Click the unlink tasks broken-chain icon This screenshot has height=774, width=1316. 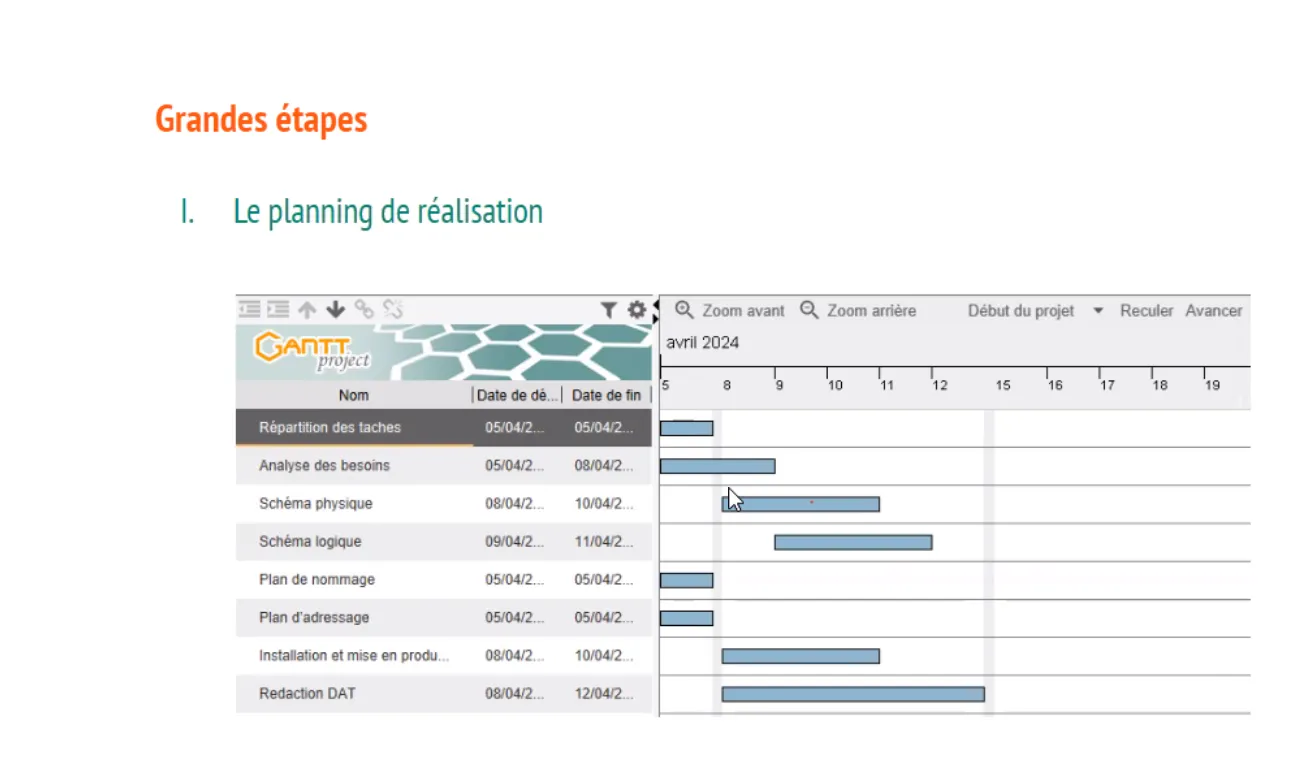click(x=393, y=310)
